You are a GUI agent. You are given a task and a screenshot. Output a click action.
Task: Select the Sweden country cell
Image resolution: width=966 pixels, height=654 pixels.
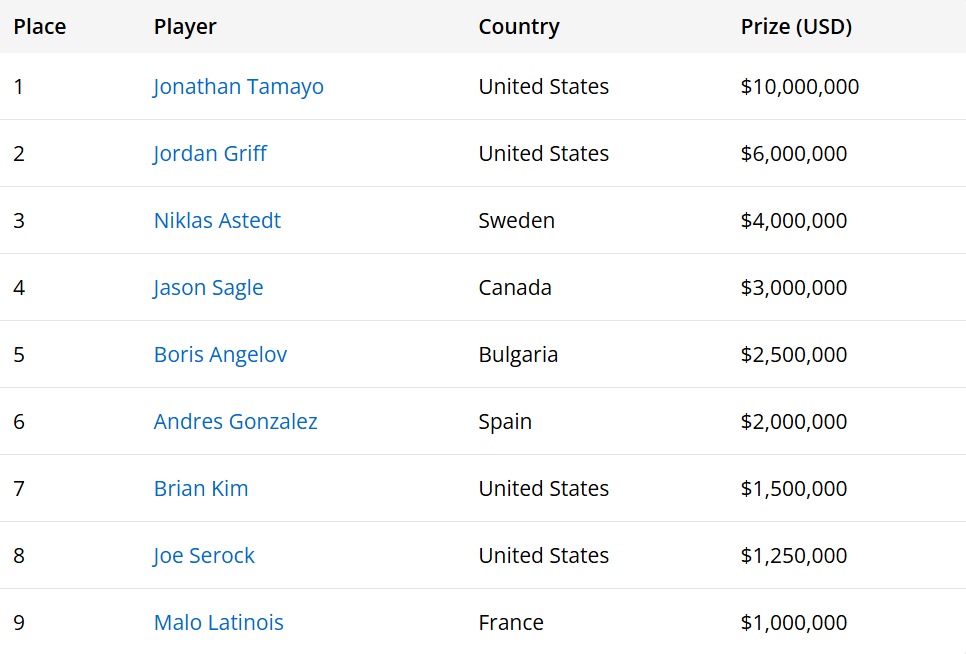[x=516, y=221]
